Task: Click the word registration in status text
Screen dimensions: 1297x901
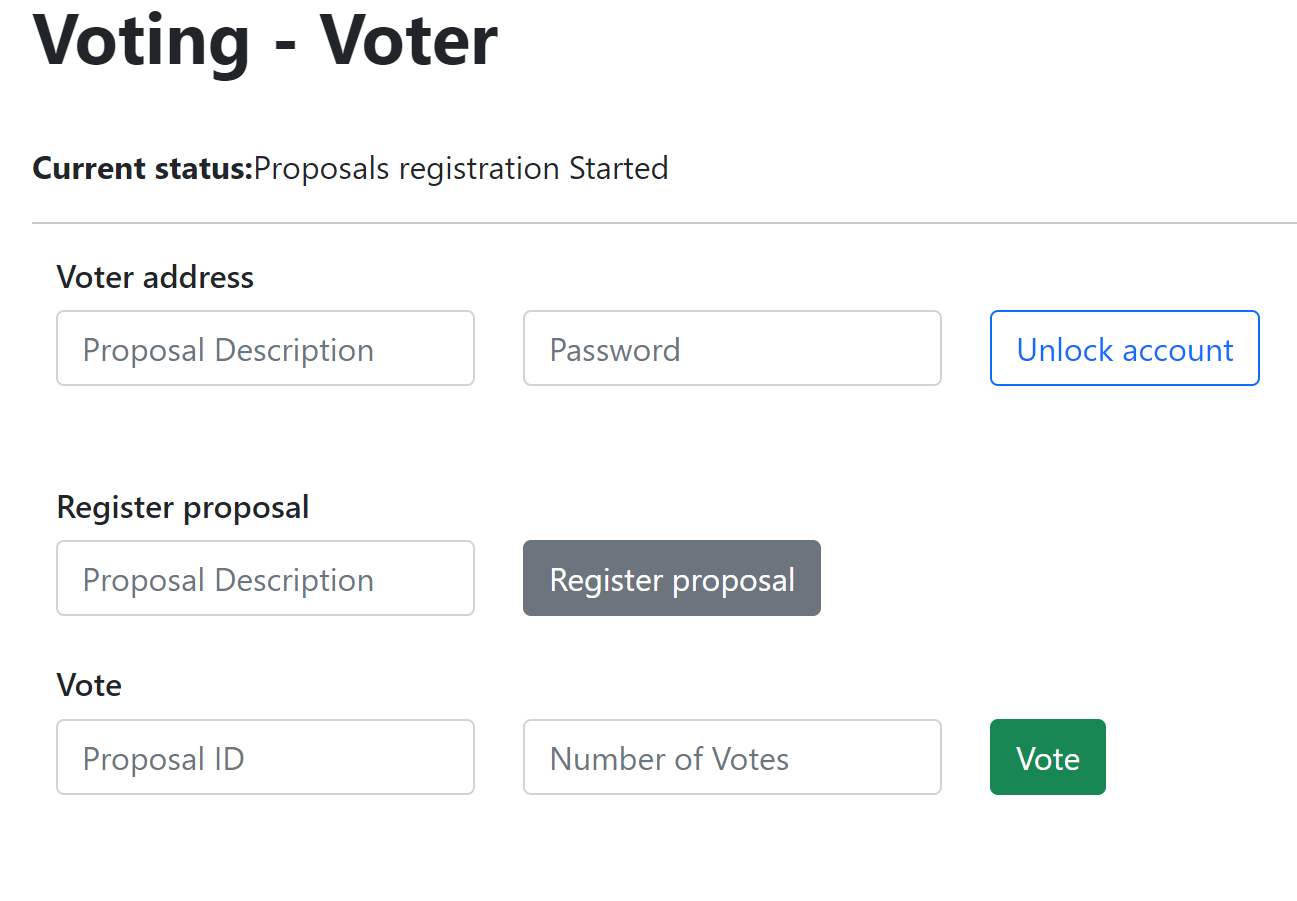Action: [x=478, y=168]
